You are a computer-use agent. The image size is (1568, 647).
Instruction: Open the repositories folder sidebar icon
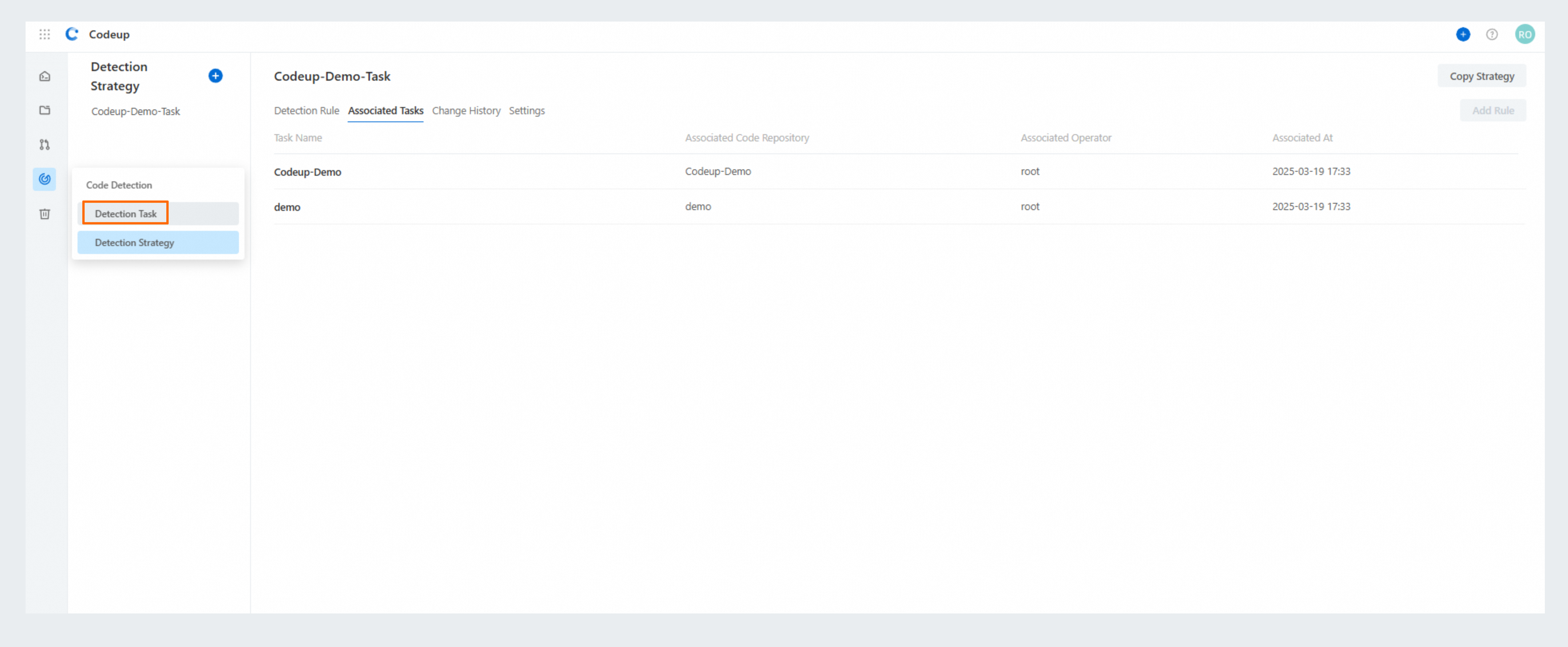pyautogui.click(x=44, y=110)
